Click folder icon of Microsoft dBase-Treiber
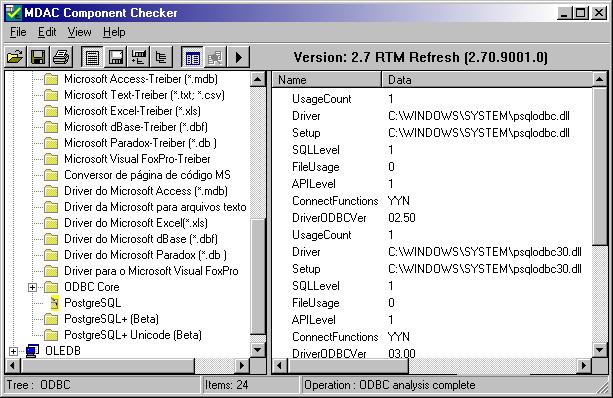 [x=51, y=127]
